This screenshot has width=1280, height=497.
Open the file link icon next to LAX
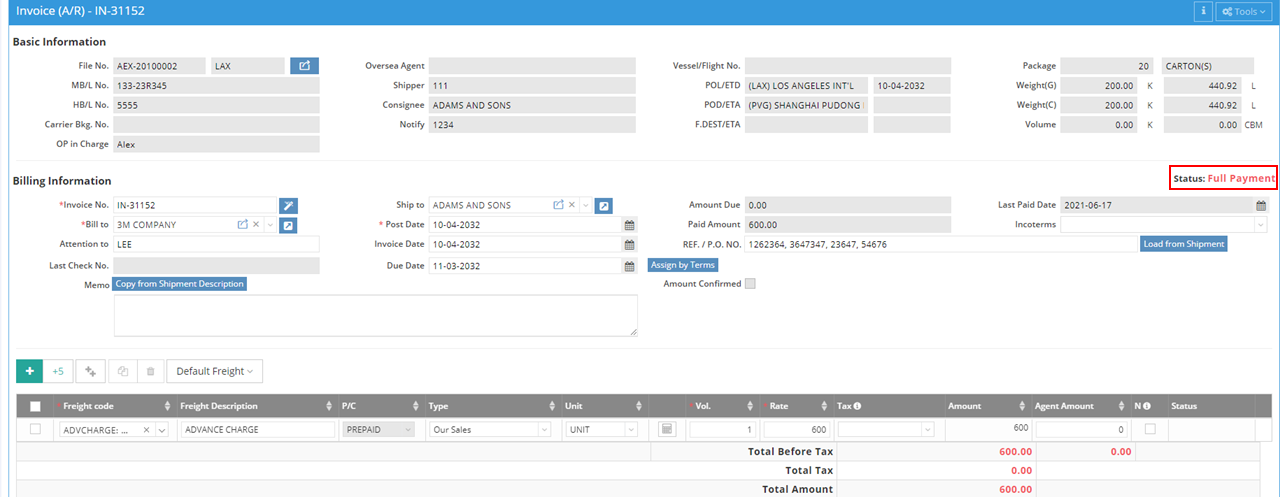[304, 66]
